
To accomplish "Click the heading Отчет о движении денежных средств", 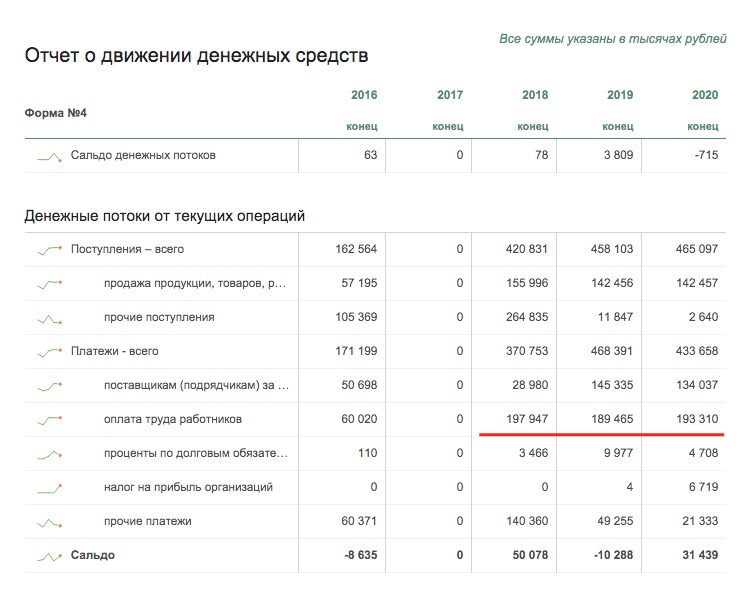I will coord(196,56).
